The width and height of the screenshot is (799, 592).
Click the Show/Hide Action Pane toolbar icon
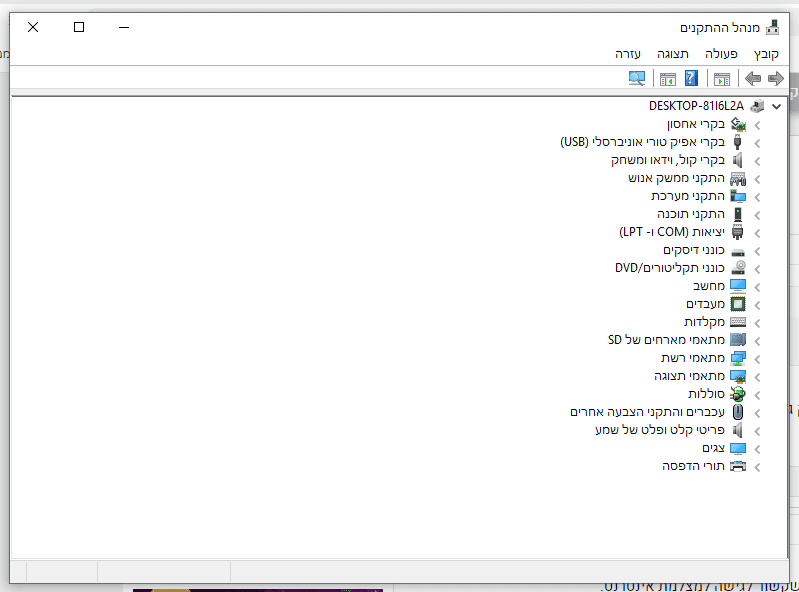click(x=668, y=79)
